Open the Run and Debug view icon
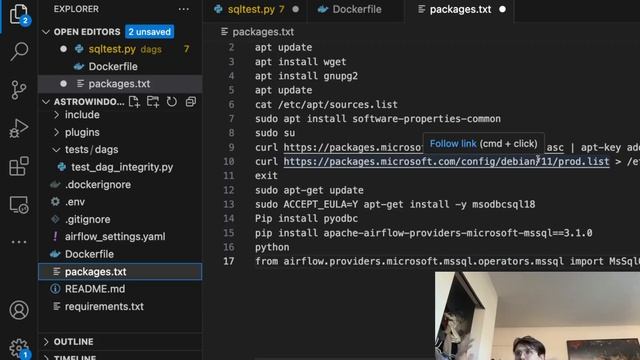The height and width of the screenshot is (360, 640). pyautogui.click(x=19, y=128)
